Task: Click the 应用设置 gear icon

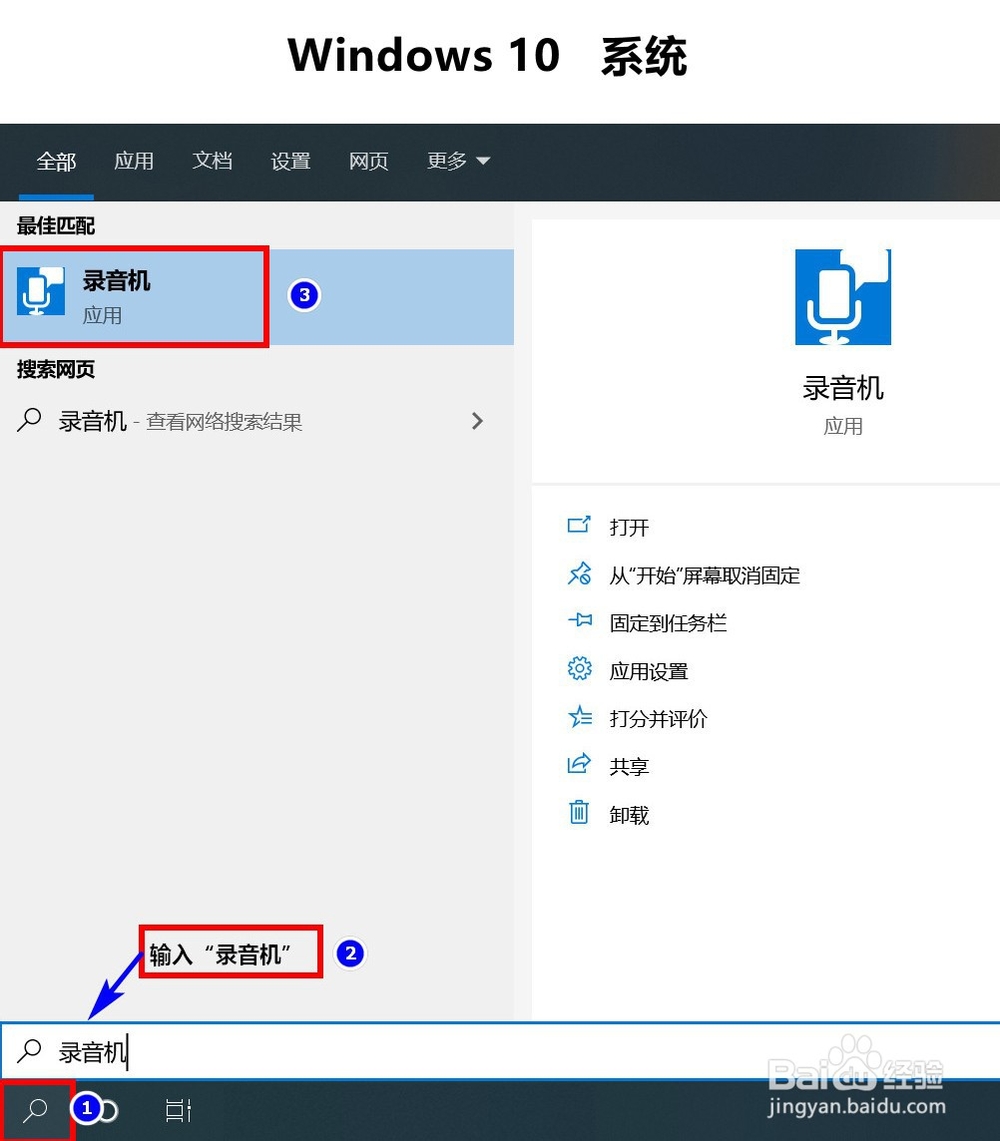Action: click(x=579, y=669)
